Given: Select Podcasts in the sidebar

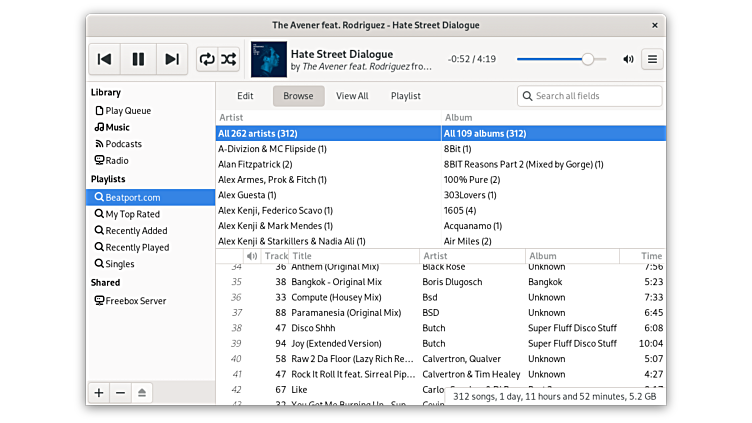Looking at the screenshot, I should click(x=123, y=144).
